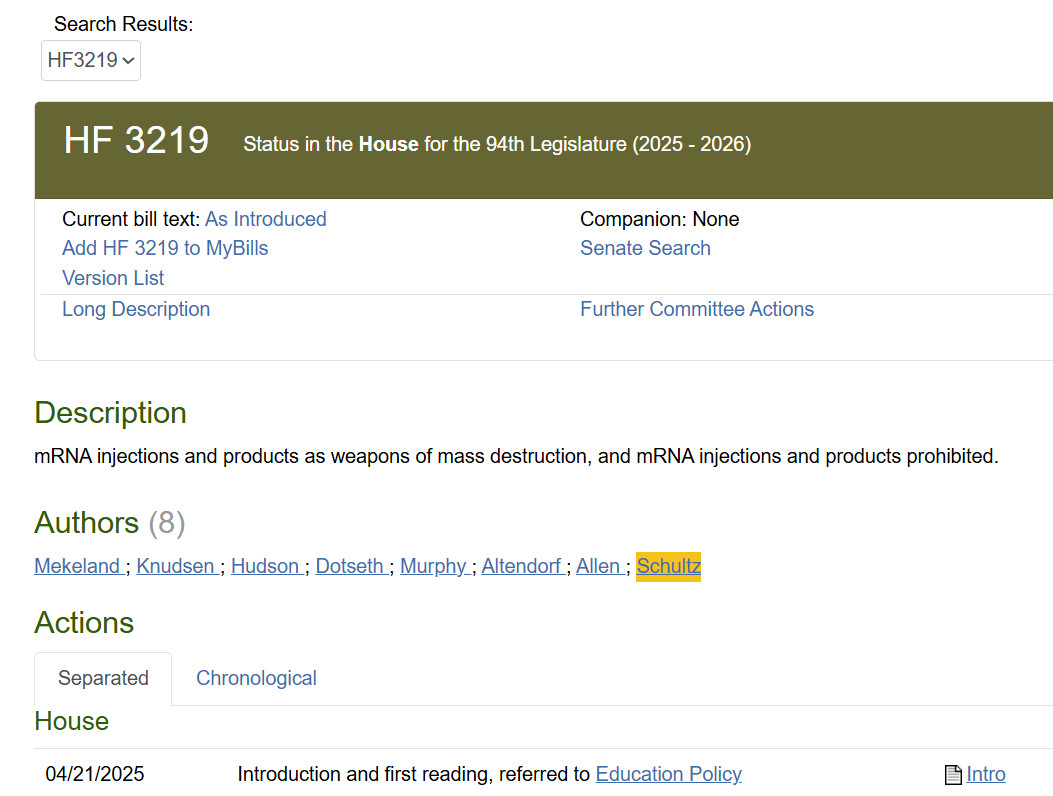Image resolution: width=1053 pixels, height=796 pixels.
Task: Click the mRNA injections description text
Action: coord(516,456)
